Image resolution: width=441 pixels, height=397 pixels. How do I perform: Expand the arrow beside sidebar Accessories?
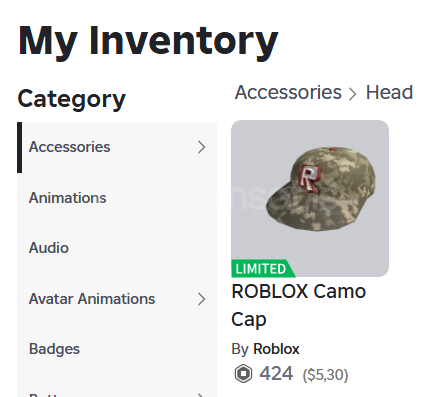click(x=201, y=147)
